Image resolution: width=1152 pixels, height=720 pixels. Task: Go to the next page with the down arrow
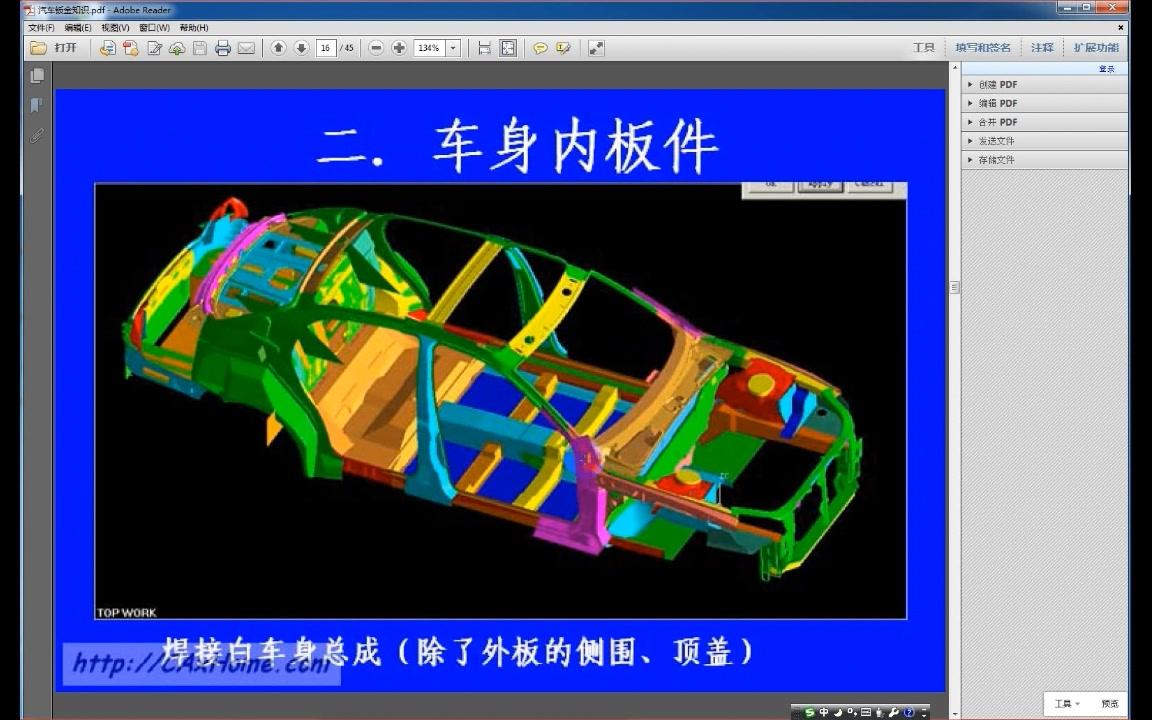point(304,47)
